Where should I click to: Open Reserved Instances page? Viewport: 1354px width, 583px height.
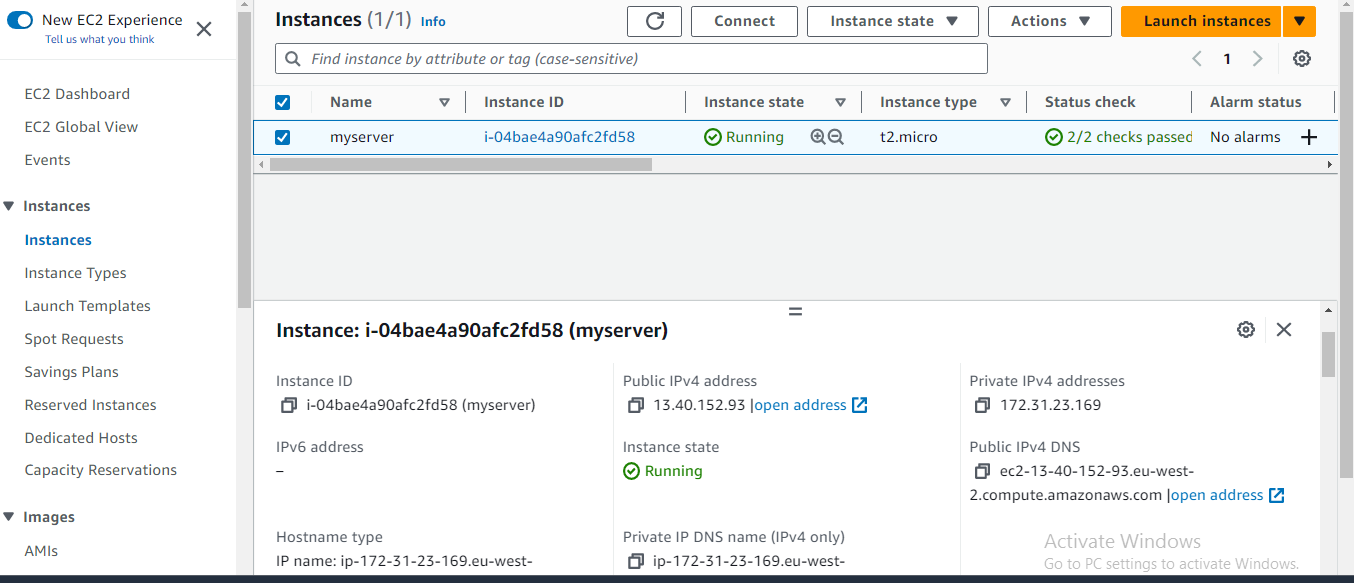coord(90,405)
